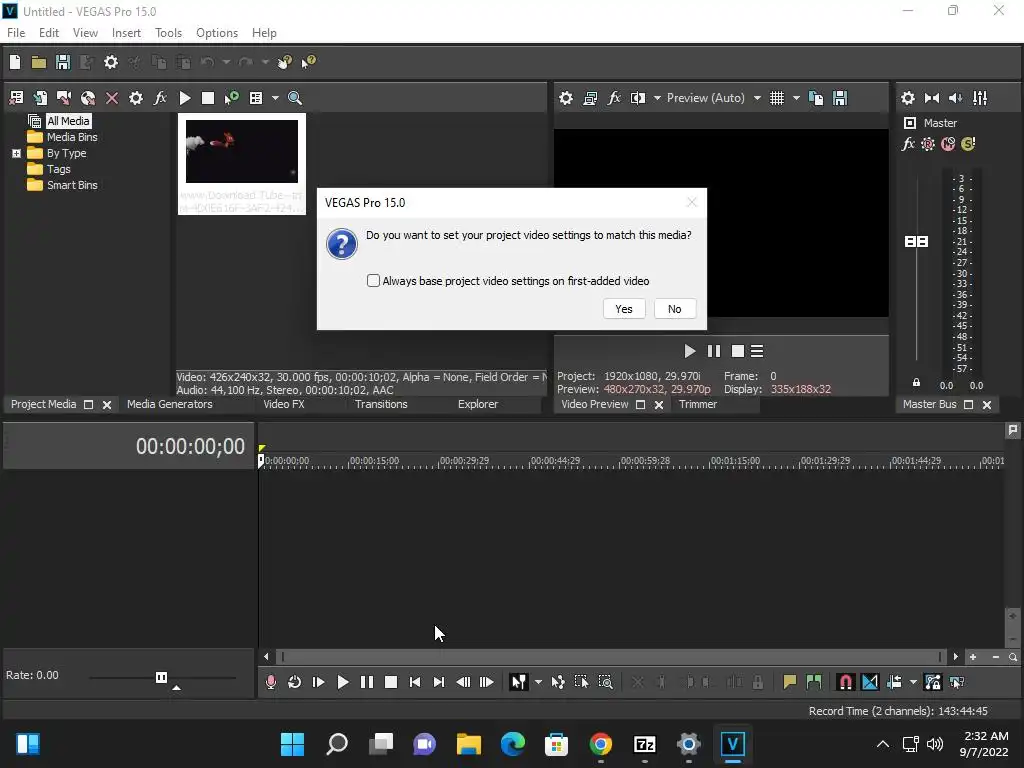Toggle Lock Envelopes to Events icon
Viewport: 1024px width, 768px height.
click(x=933, y=682)
